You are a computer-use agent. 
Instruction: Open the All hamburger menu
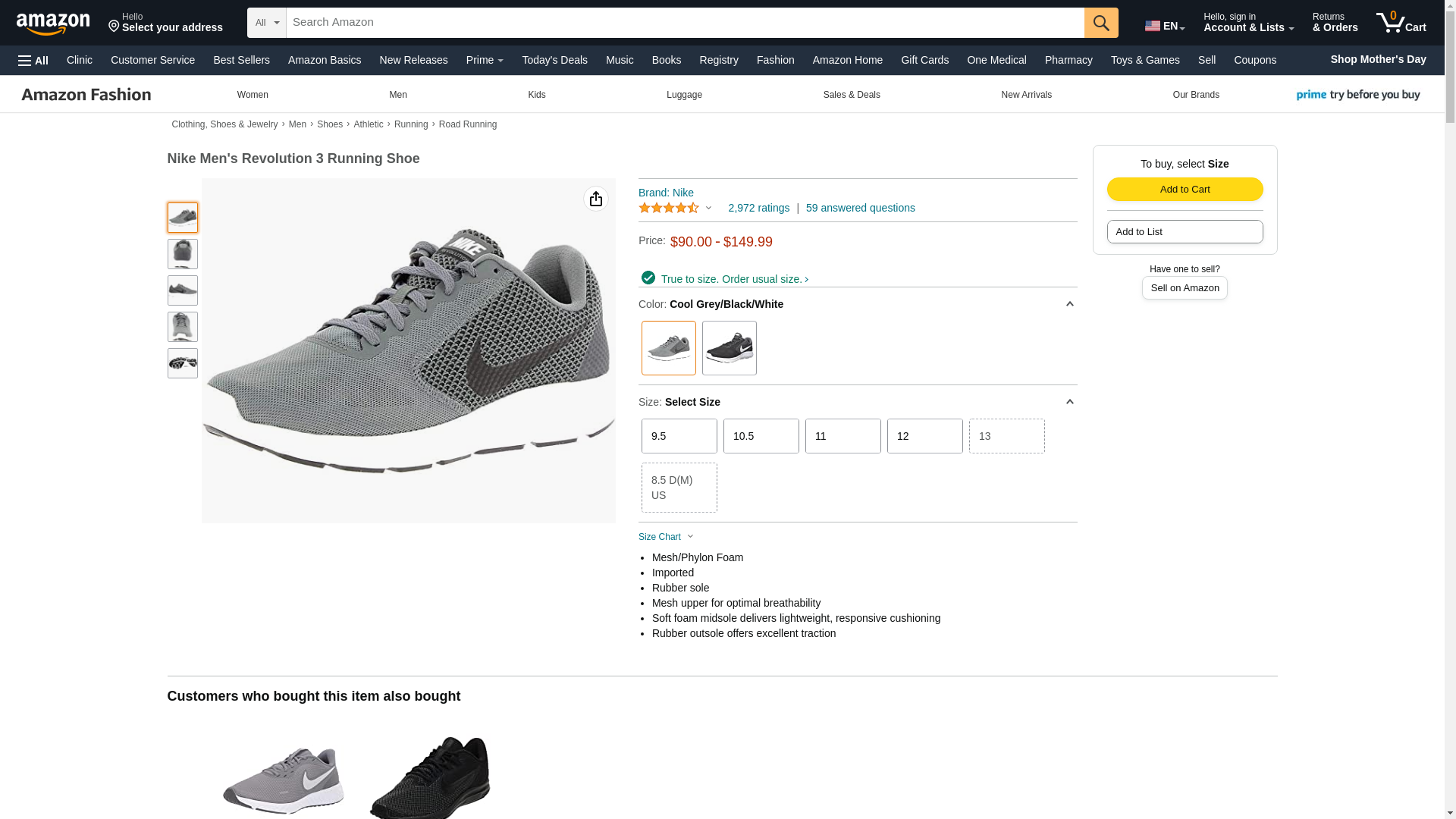point(33,60)
